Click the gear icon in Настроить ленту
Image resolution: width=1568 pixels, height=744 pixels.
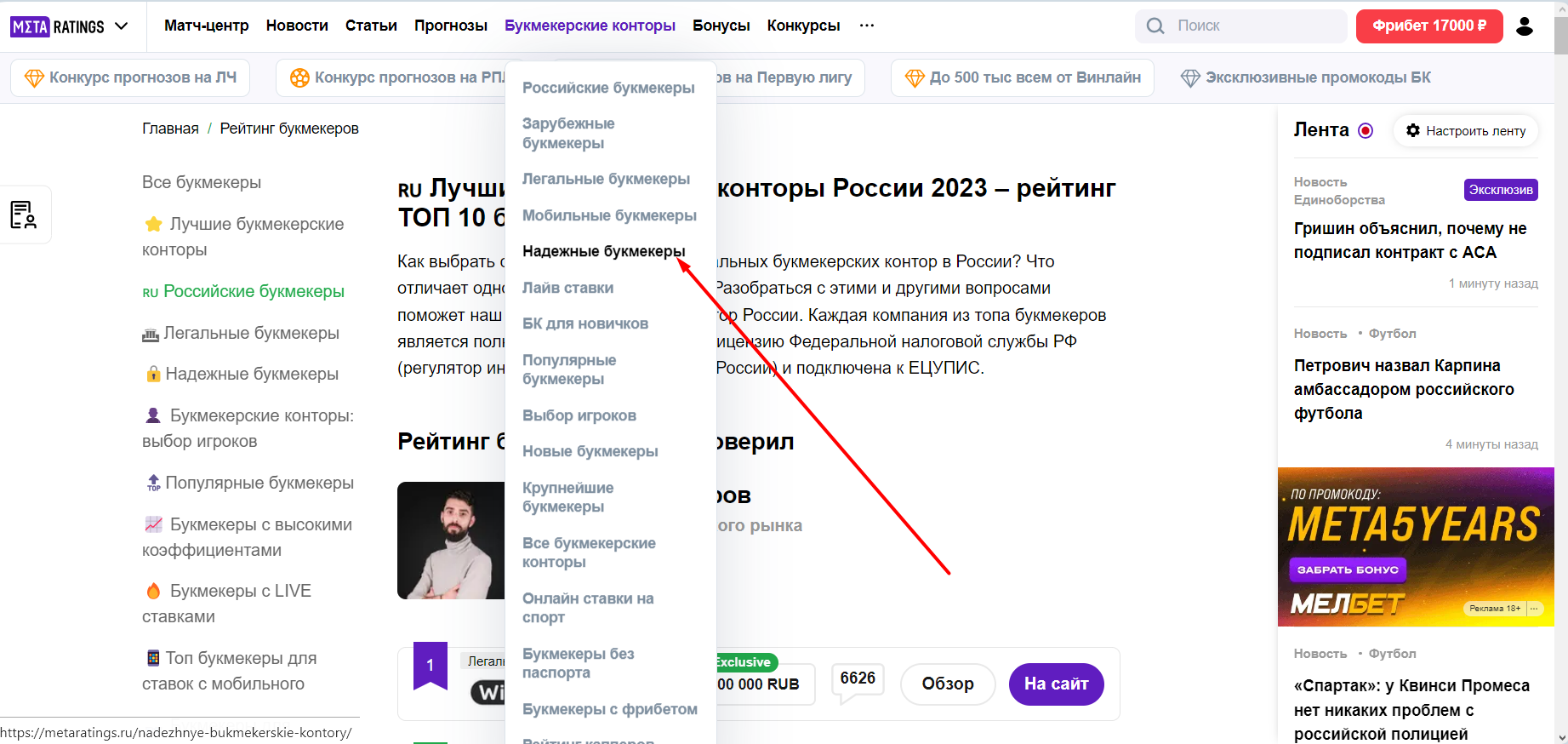[x=1413, y=130]
